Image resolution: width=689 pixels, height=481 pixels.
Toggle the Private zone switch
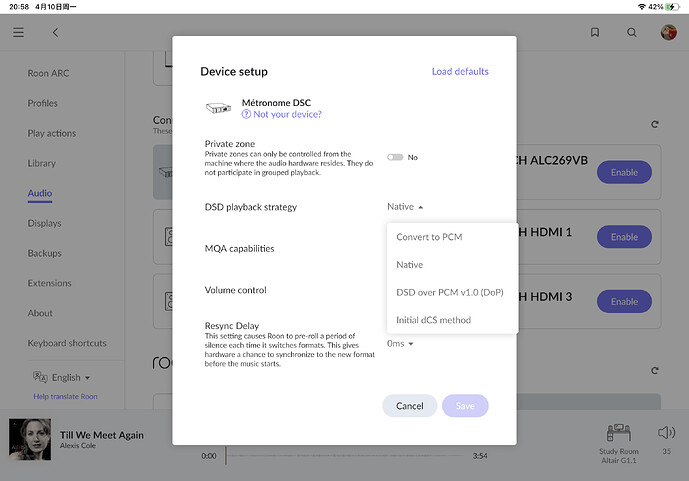(395, 157)
